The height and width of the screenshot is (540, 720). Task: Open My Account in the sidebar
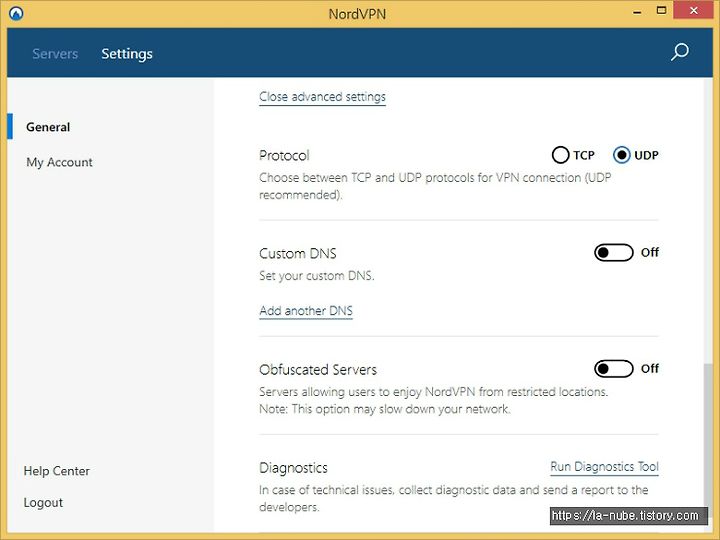(59, 162)
